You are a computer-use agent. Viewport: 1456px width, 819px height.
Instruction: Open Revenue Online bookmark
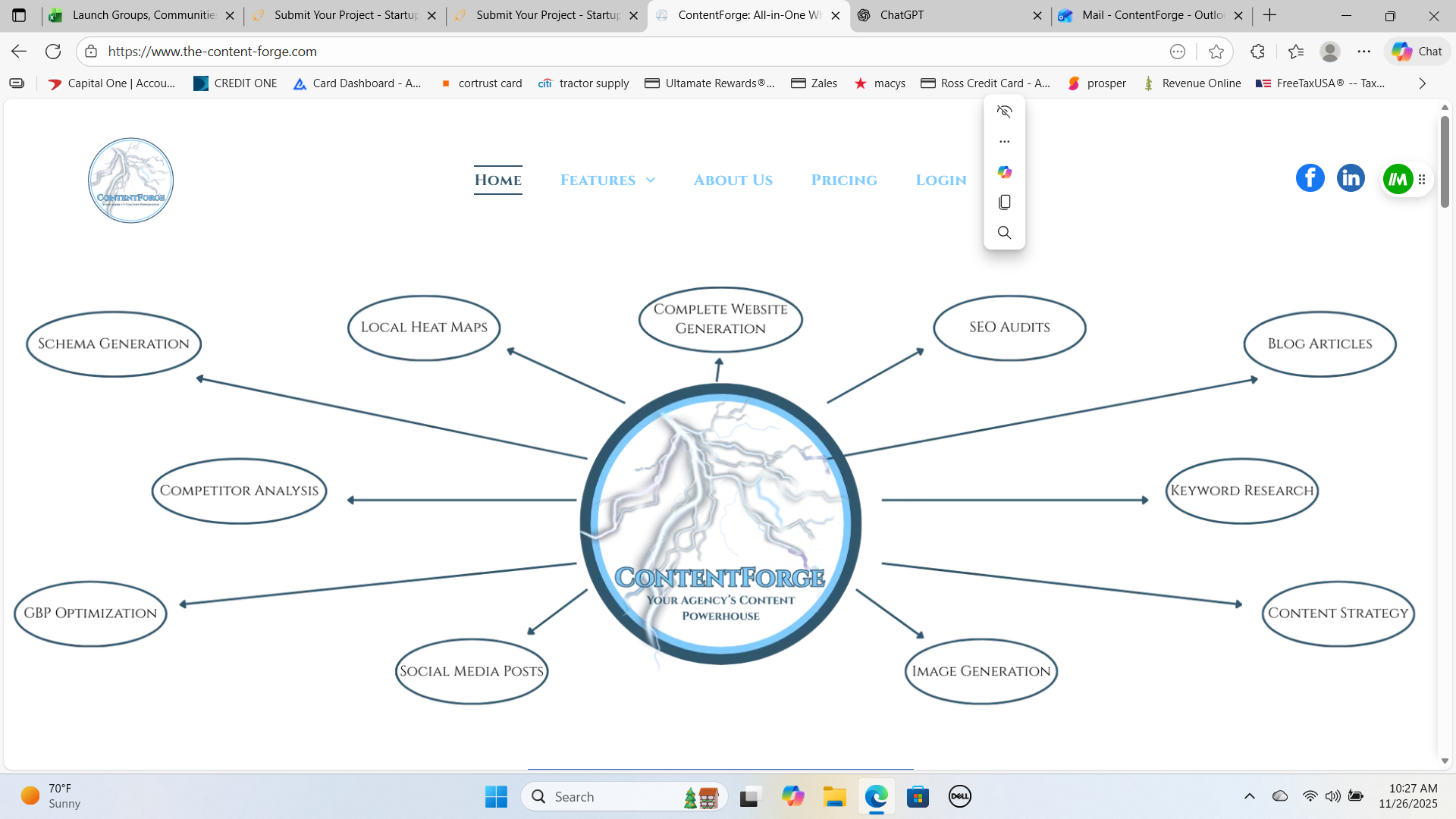1192,83
